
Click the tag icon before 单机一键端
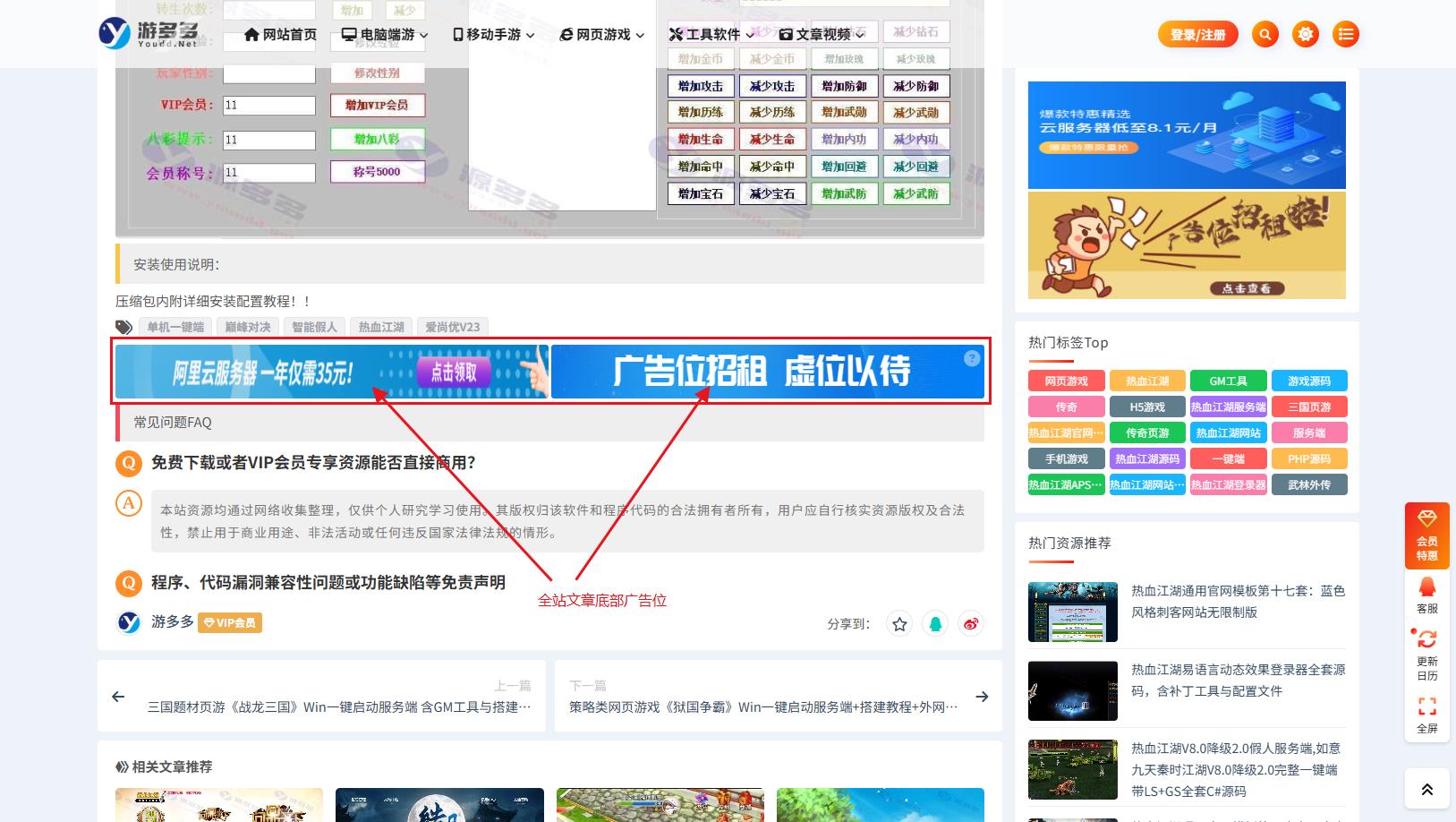pyautogui.click(x=123, y=327)
